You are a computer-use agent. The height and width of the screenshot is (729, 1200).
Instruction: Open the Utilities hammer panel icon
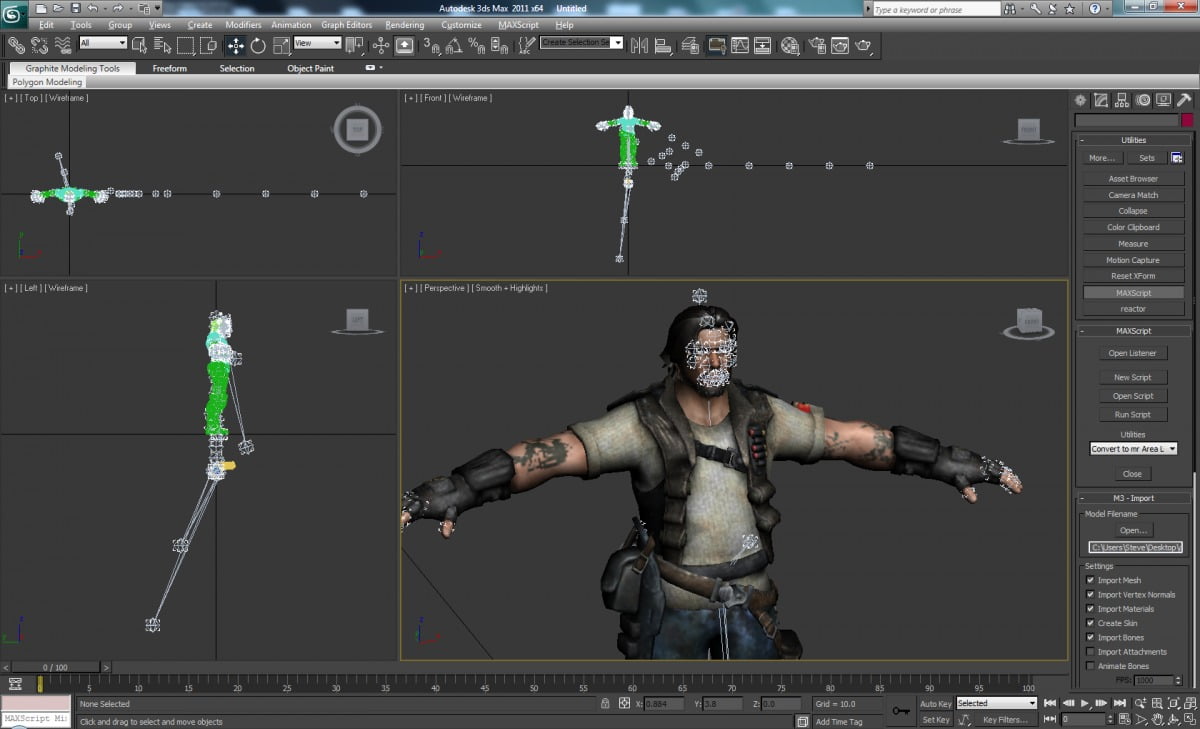tap(1184, 100)
